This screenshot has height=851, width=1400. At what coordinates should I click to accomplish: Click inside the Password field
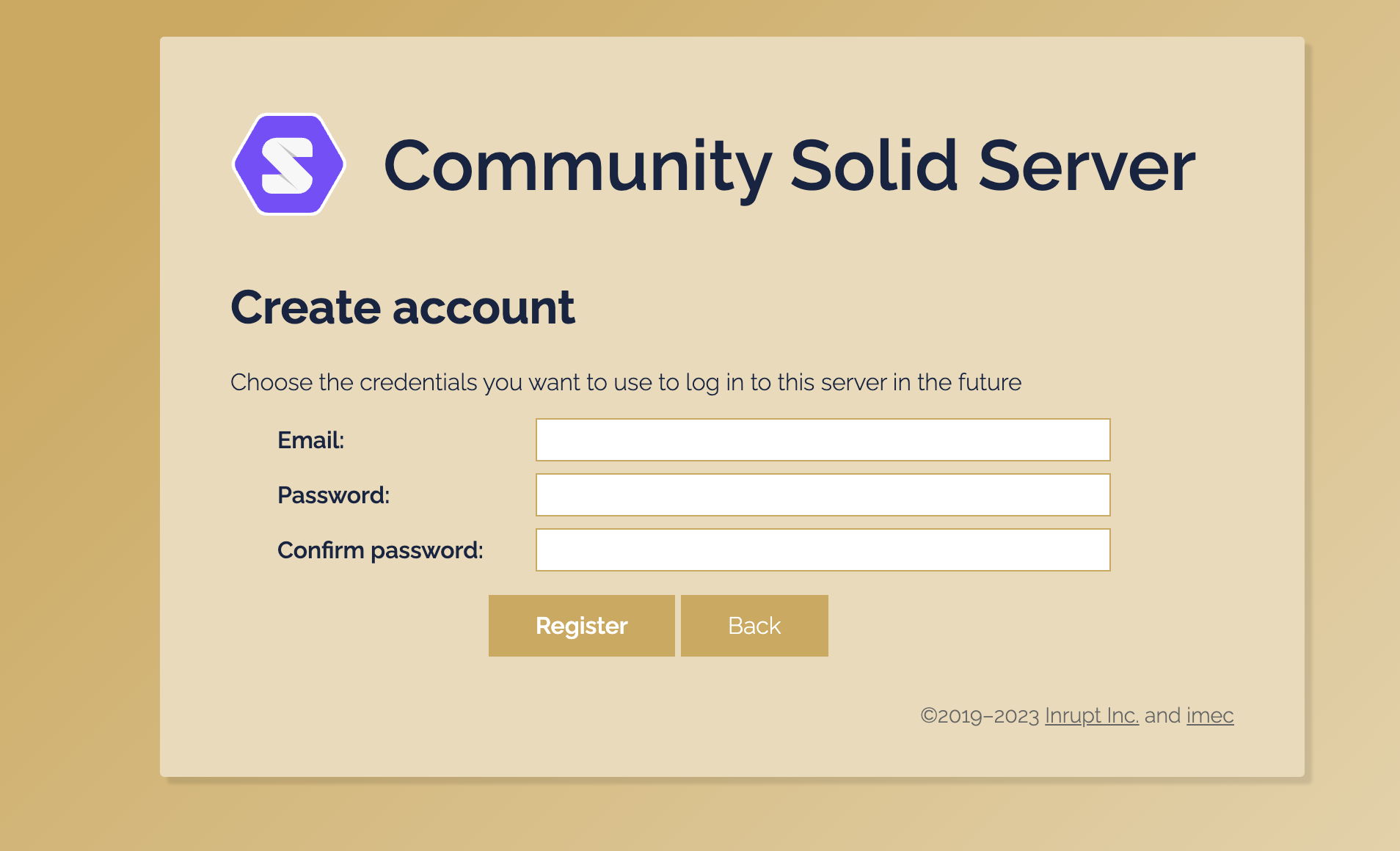823,494
